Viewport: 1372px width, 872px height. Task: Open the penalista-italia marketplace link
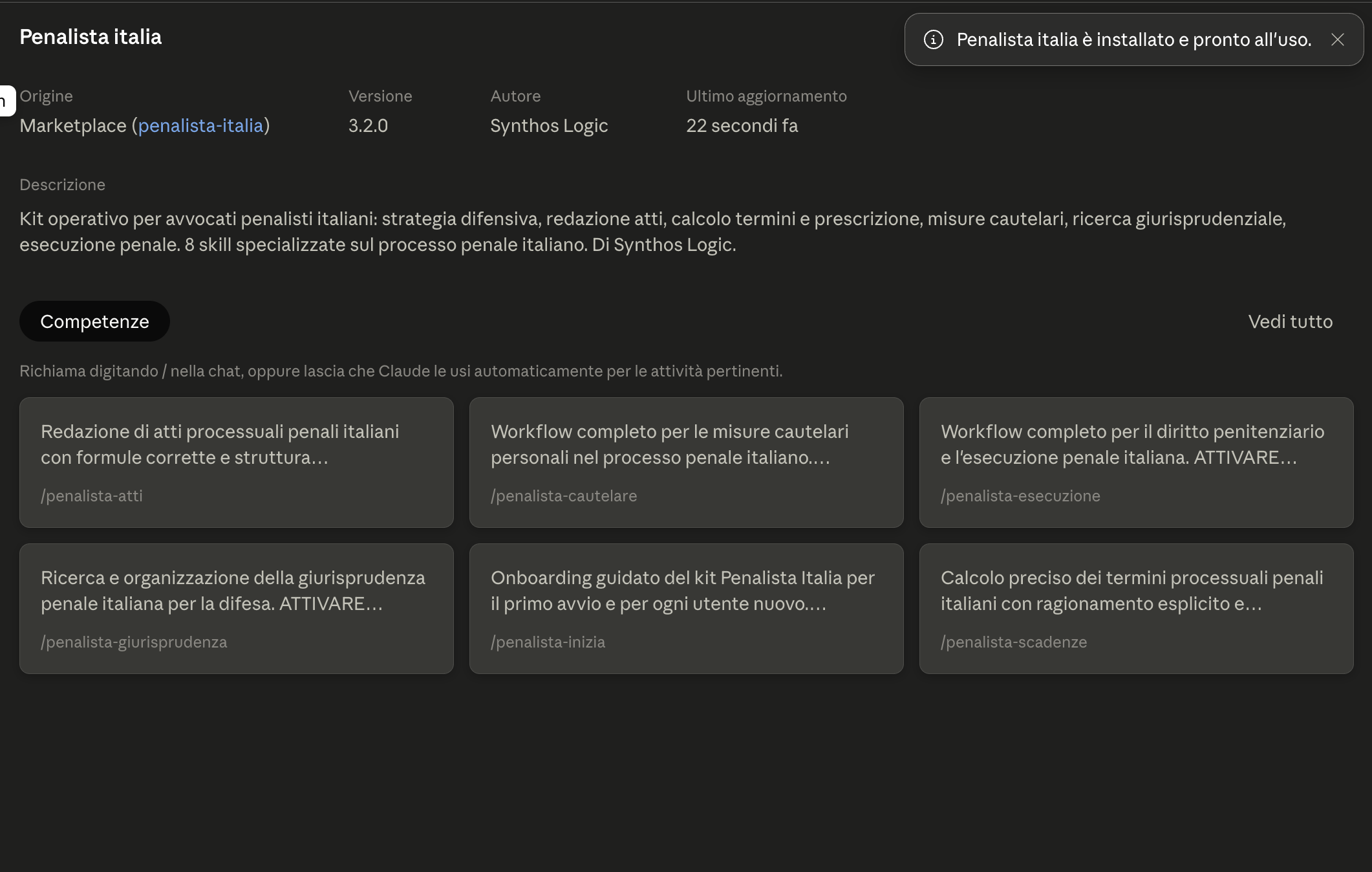tap(200, 125)
